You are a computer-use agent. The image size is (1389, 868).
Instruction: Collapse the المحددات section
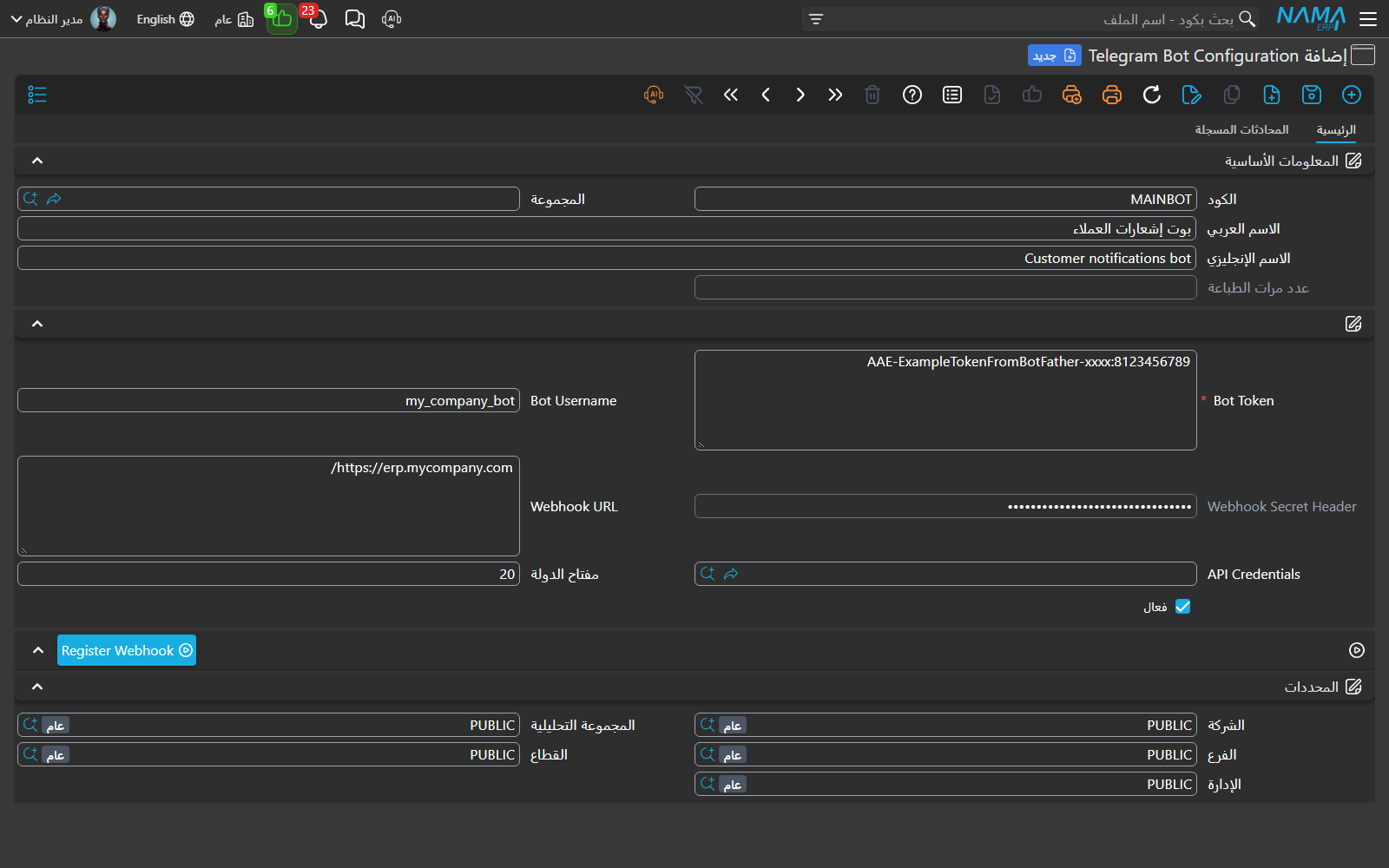tap(37, 687)
